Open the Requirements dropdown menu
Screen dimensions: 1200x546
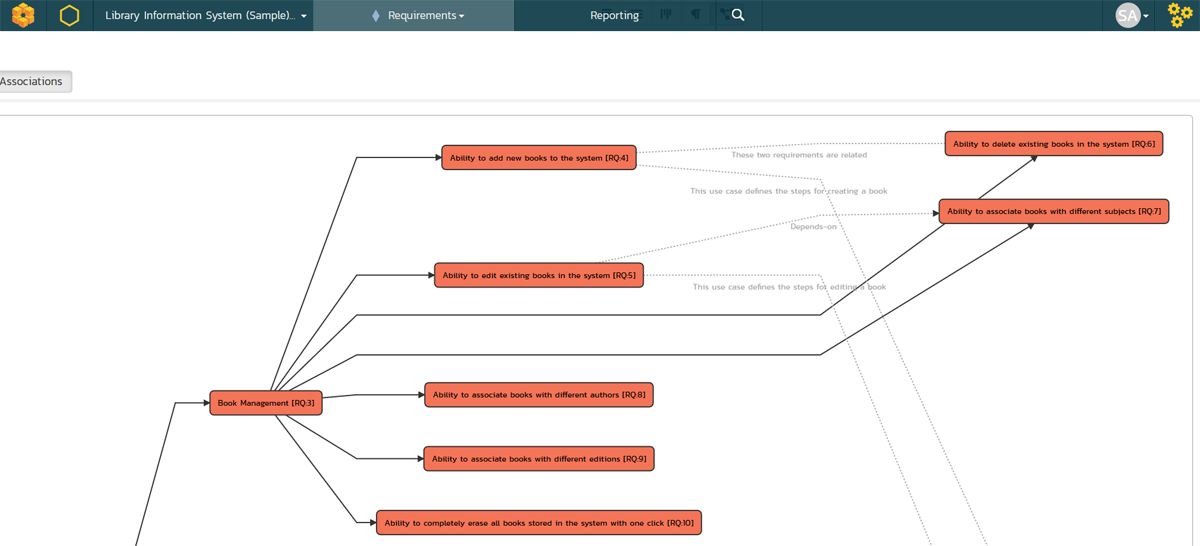pyautogui.click(x=426, y=16)
